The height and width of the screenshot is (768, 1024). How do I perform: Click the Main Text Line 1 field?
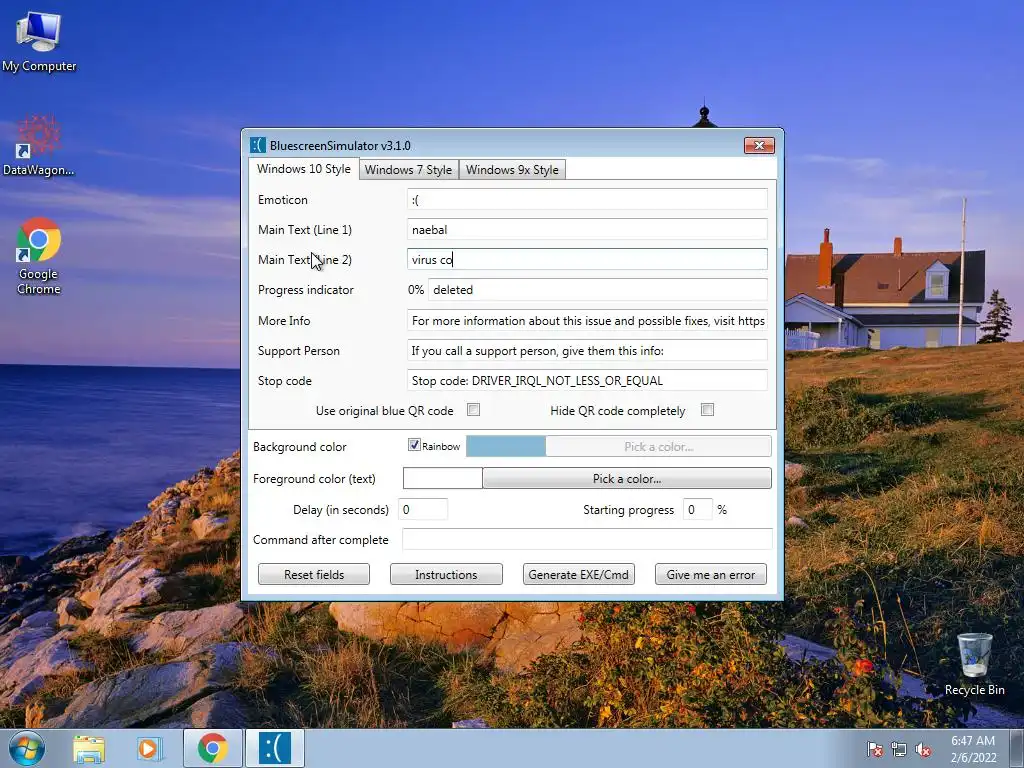point(587,229)
